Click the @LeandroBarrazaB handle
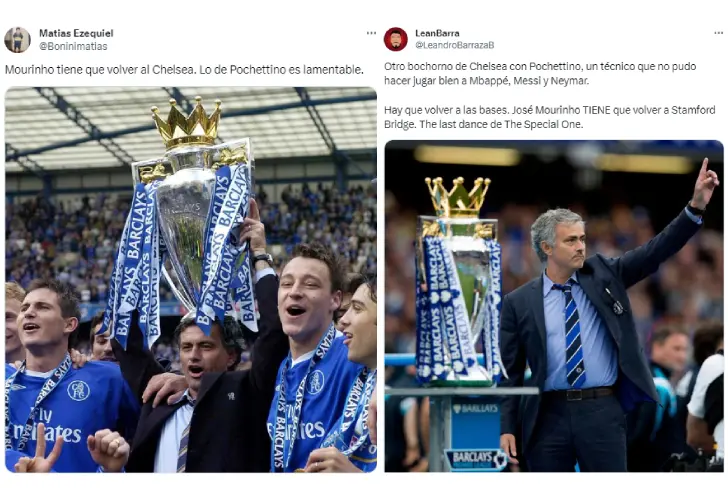This screenshot has width=728, height=488. [454, 45]
